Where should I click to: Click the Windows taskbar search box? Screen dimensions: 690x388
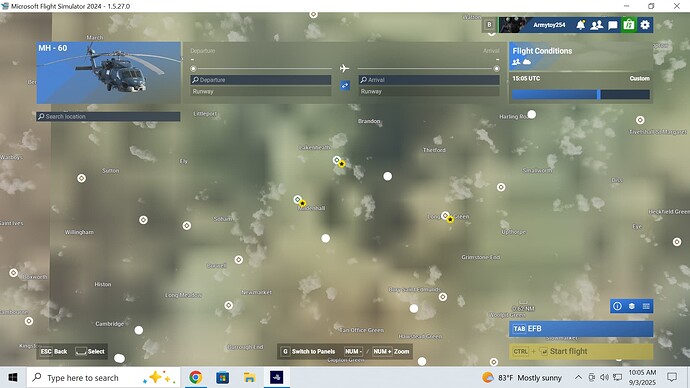pos(103,377)
